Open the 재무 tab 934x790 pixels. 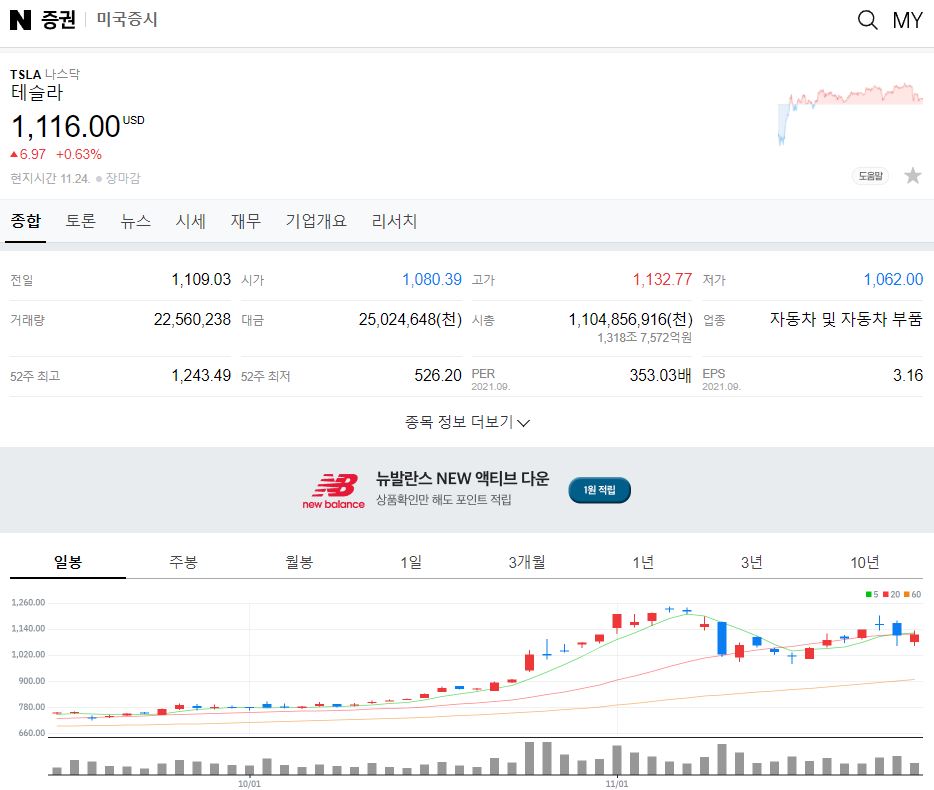[x=246, y=221]
